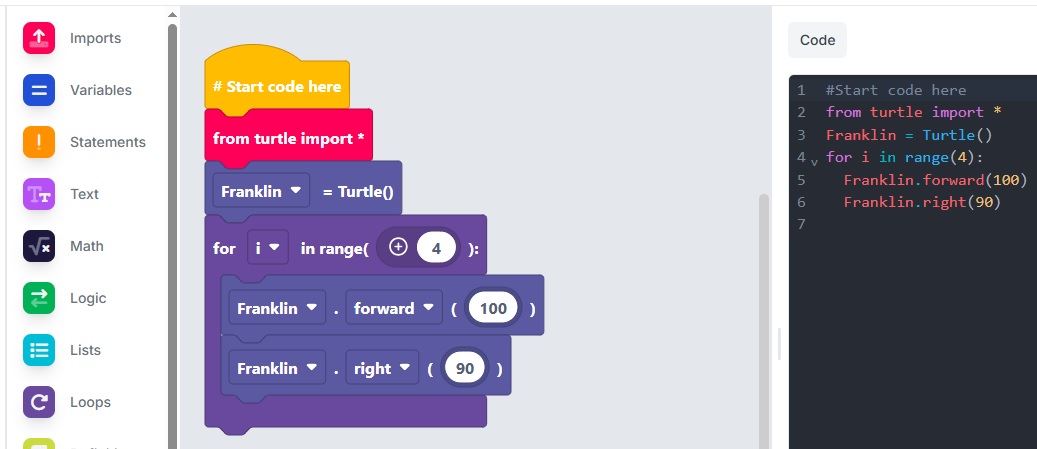Open Franklin variable dropdown in Turtle() block
Screen dimensions: 1037x449
pos(261,191)
